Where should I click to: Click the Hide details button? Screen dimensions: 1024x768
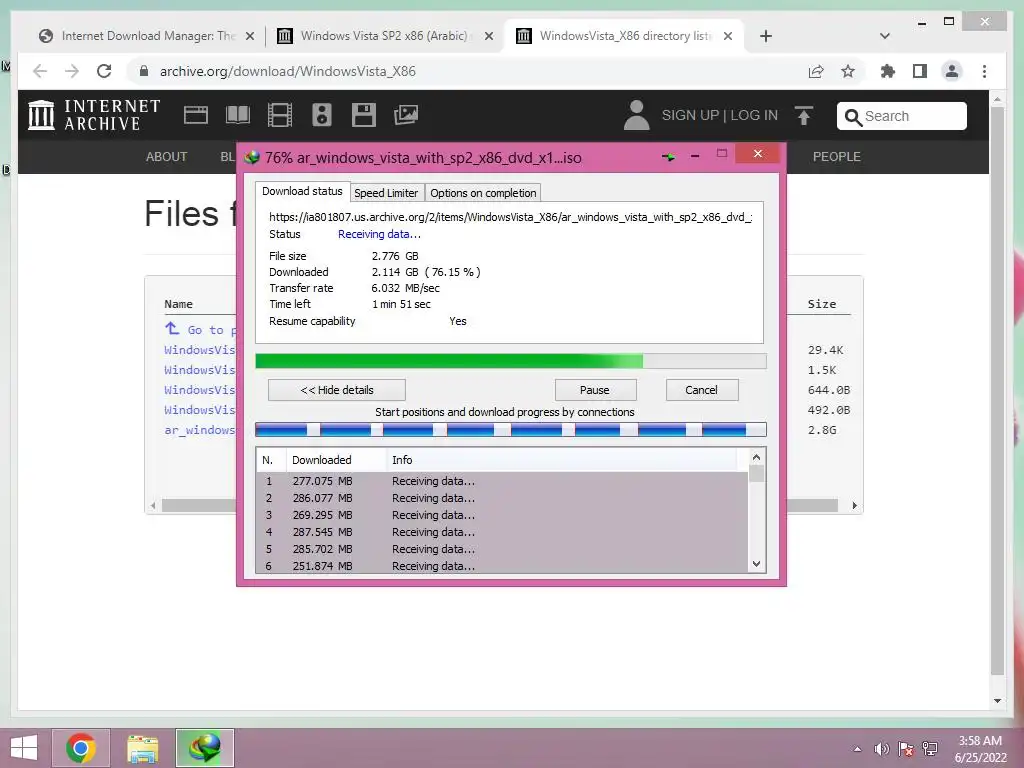pyautogui.click(x=337, y=390)
